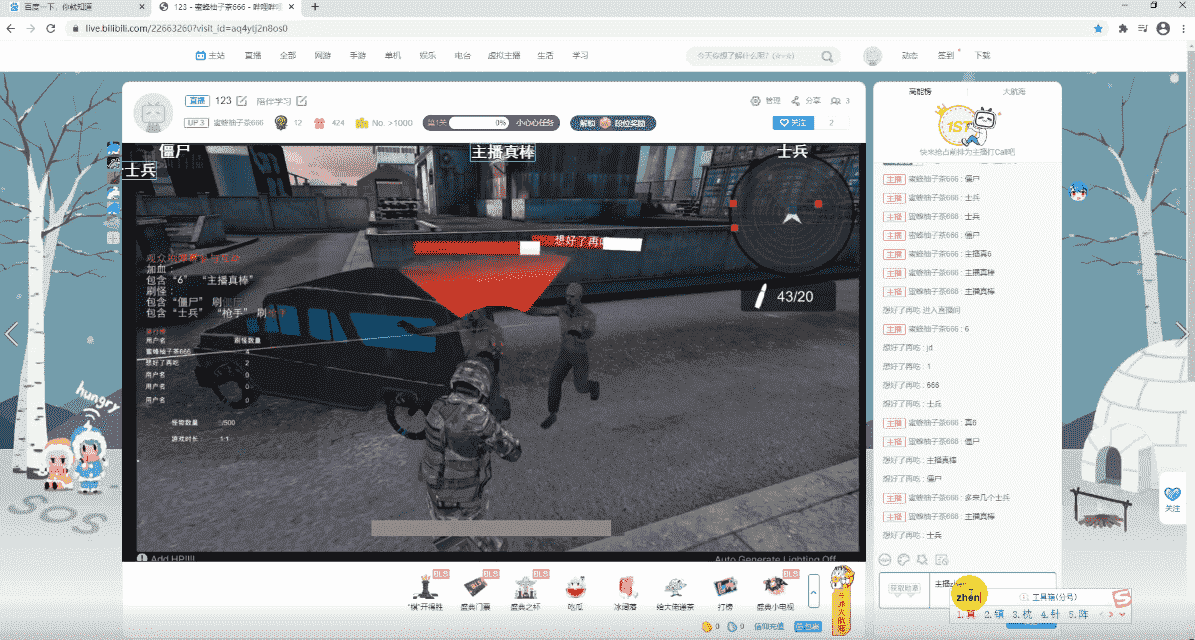Choose IME candidate 2 镇
This screenshot has width=1195, height=640.
(x=995, y=614)
